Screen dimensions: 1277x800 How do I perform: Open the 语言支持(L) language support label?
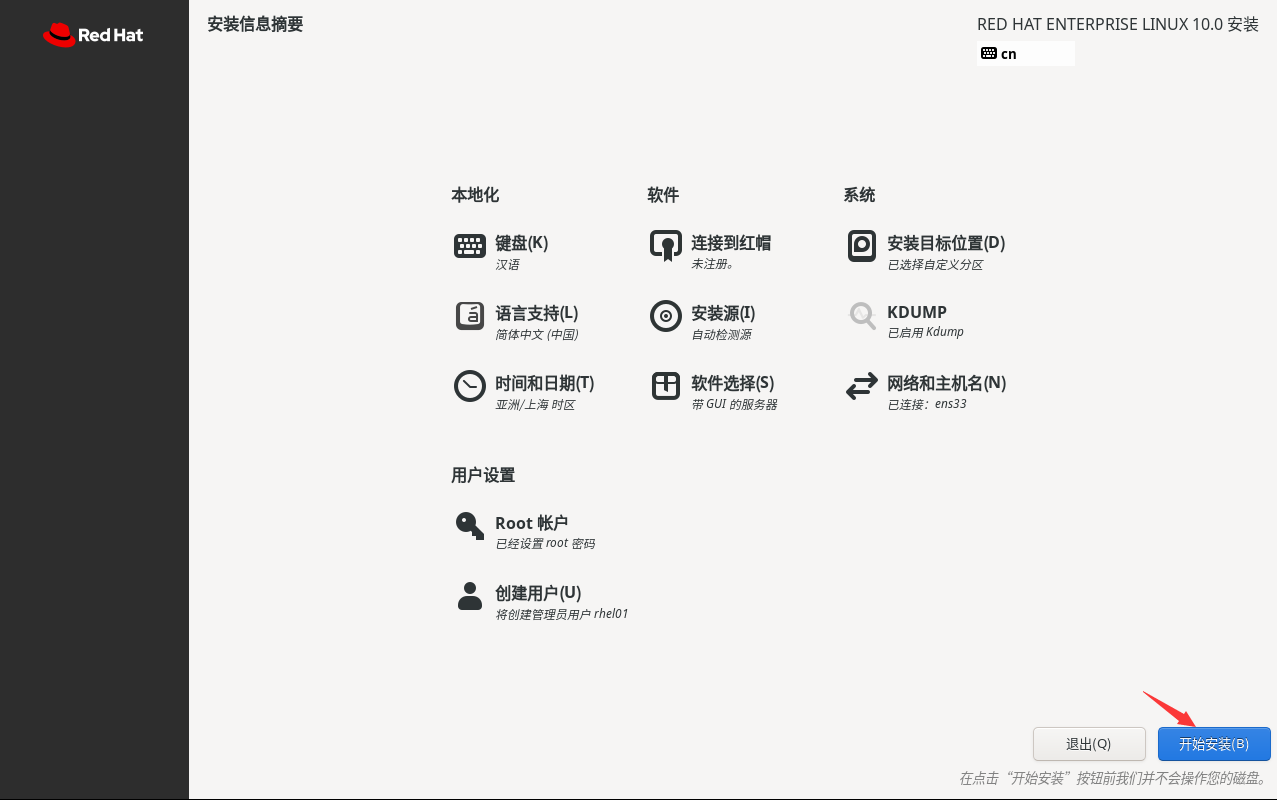537,313
